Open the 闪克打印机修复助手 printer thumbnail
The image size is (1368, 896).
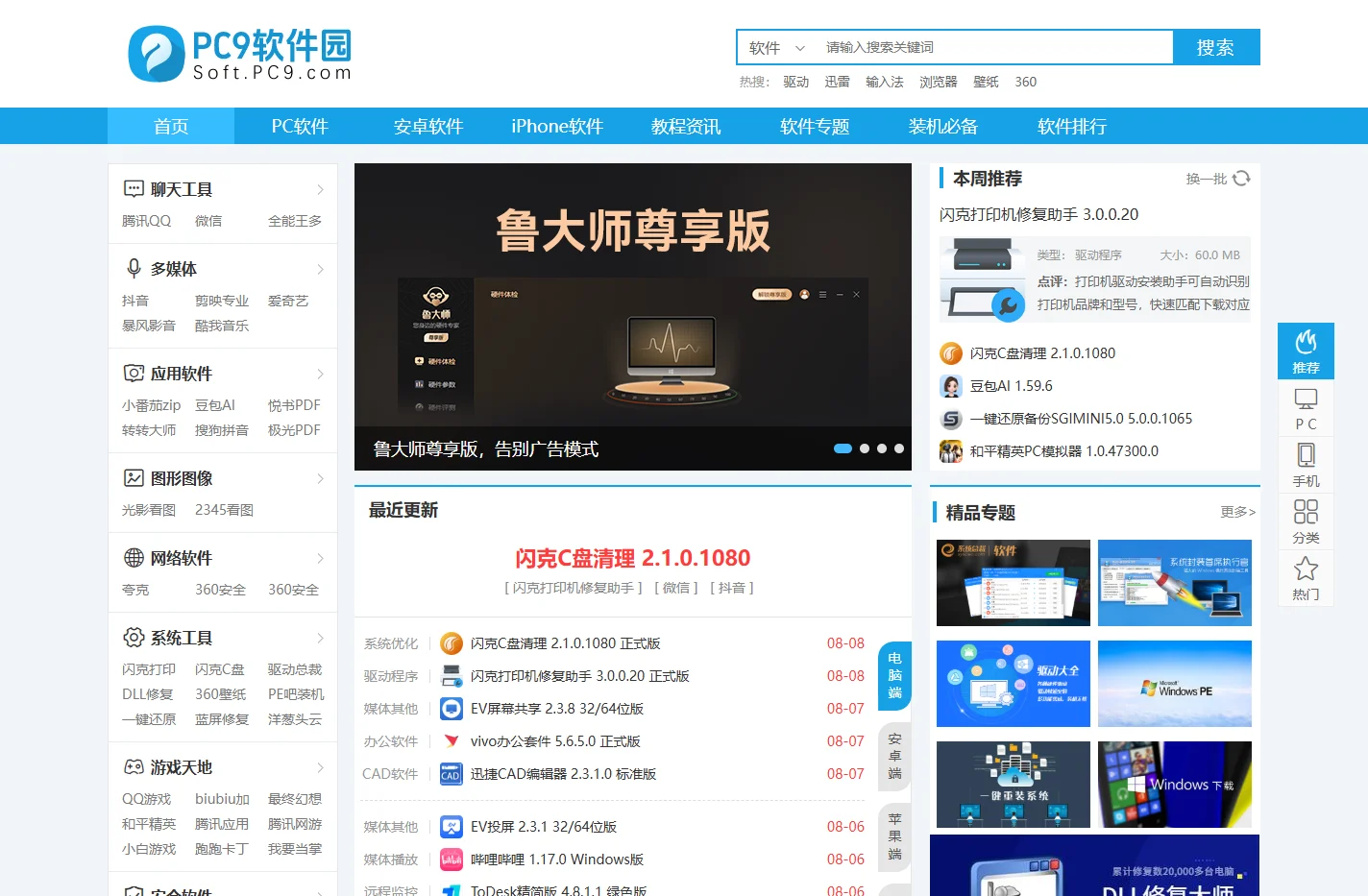[982, 278]
